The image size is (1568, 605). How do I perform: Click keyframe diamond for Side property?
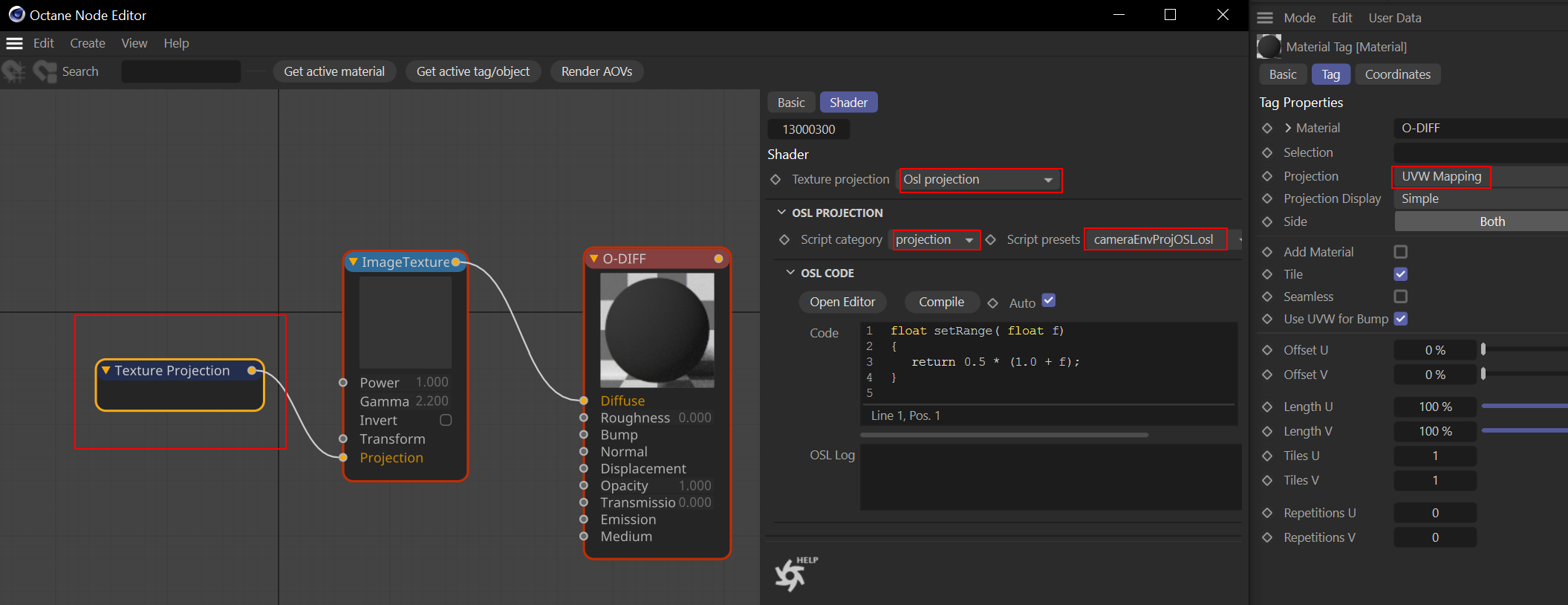[1267, 222]
